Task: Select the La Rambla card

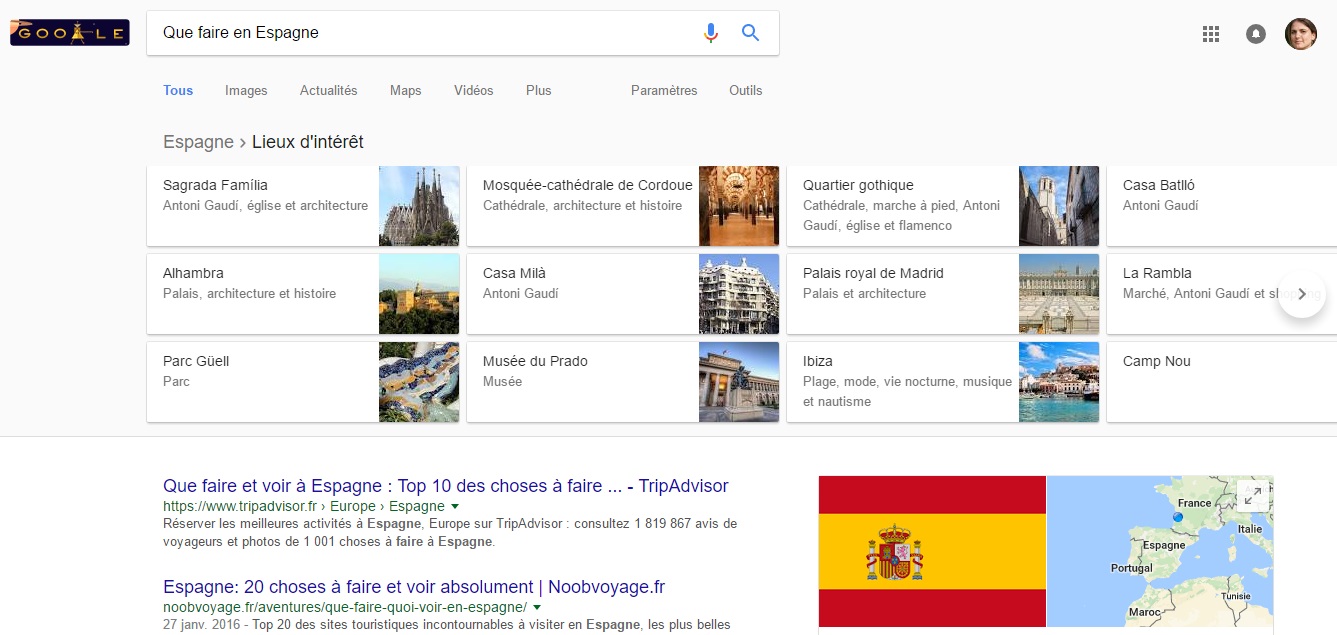Action: pos(1222,294)
